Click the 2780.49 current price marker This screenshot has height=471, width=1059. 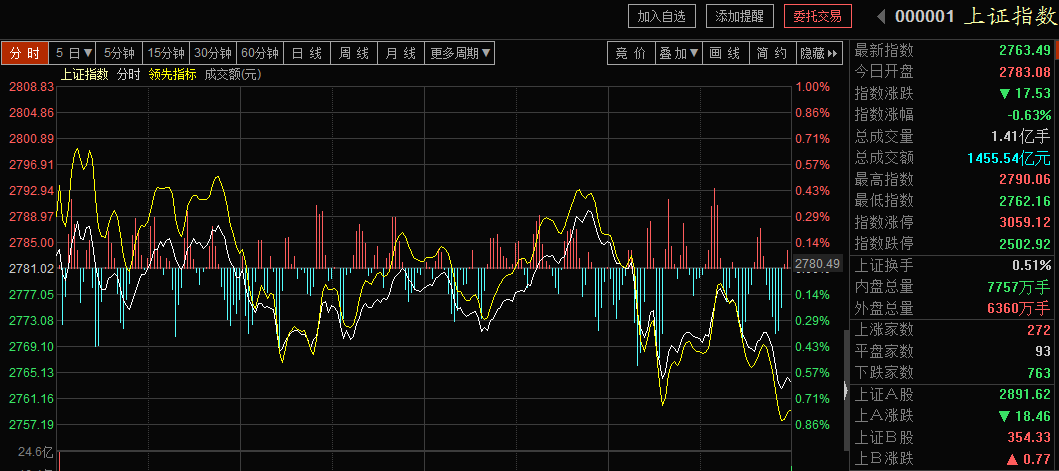tap(817, 264)
